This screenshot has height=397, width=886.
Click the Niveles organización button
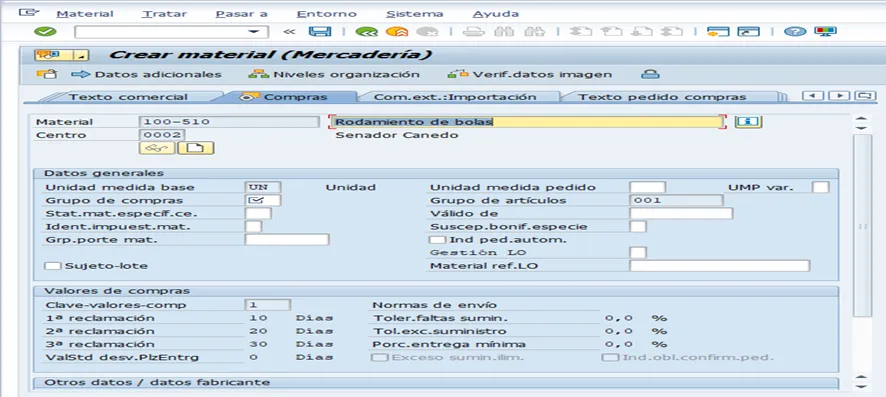pyautogui.click(x=334, y=74)
